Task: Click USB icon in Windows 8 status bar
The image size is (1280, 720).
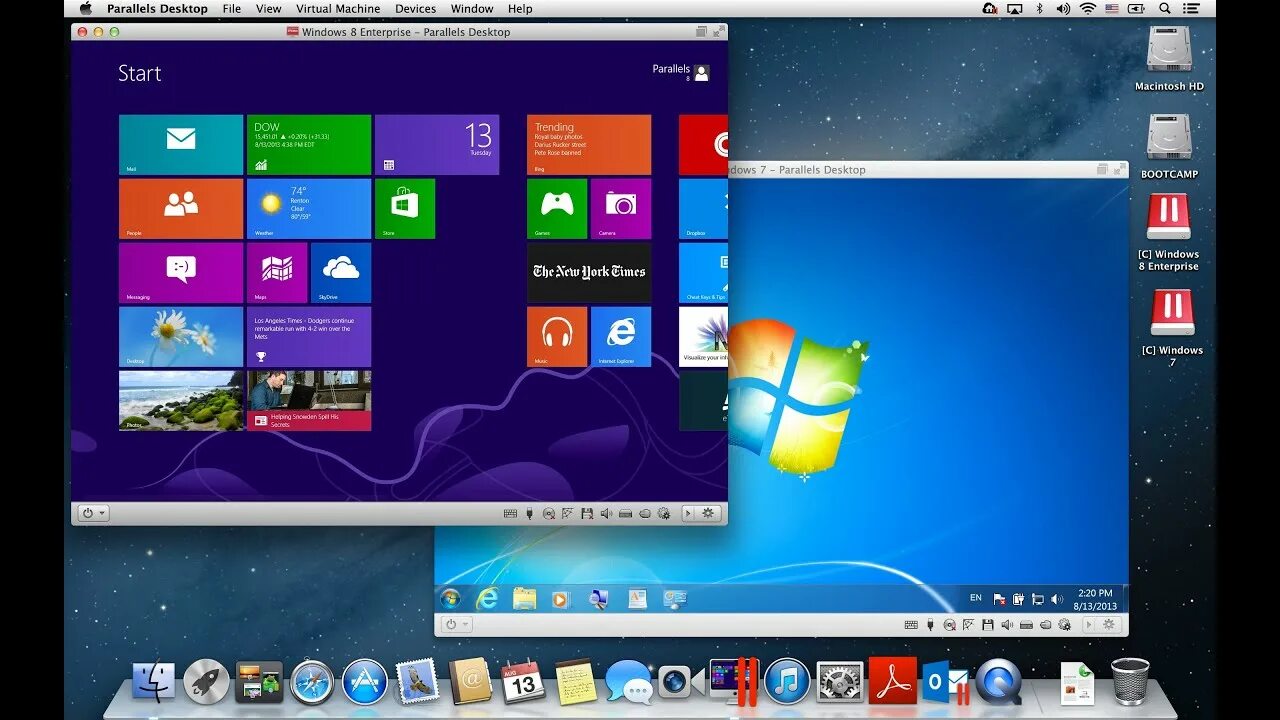Action: (530, 513)
